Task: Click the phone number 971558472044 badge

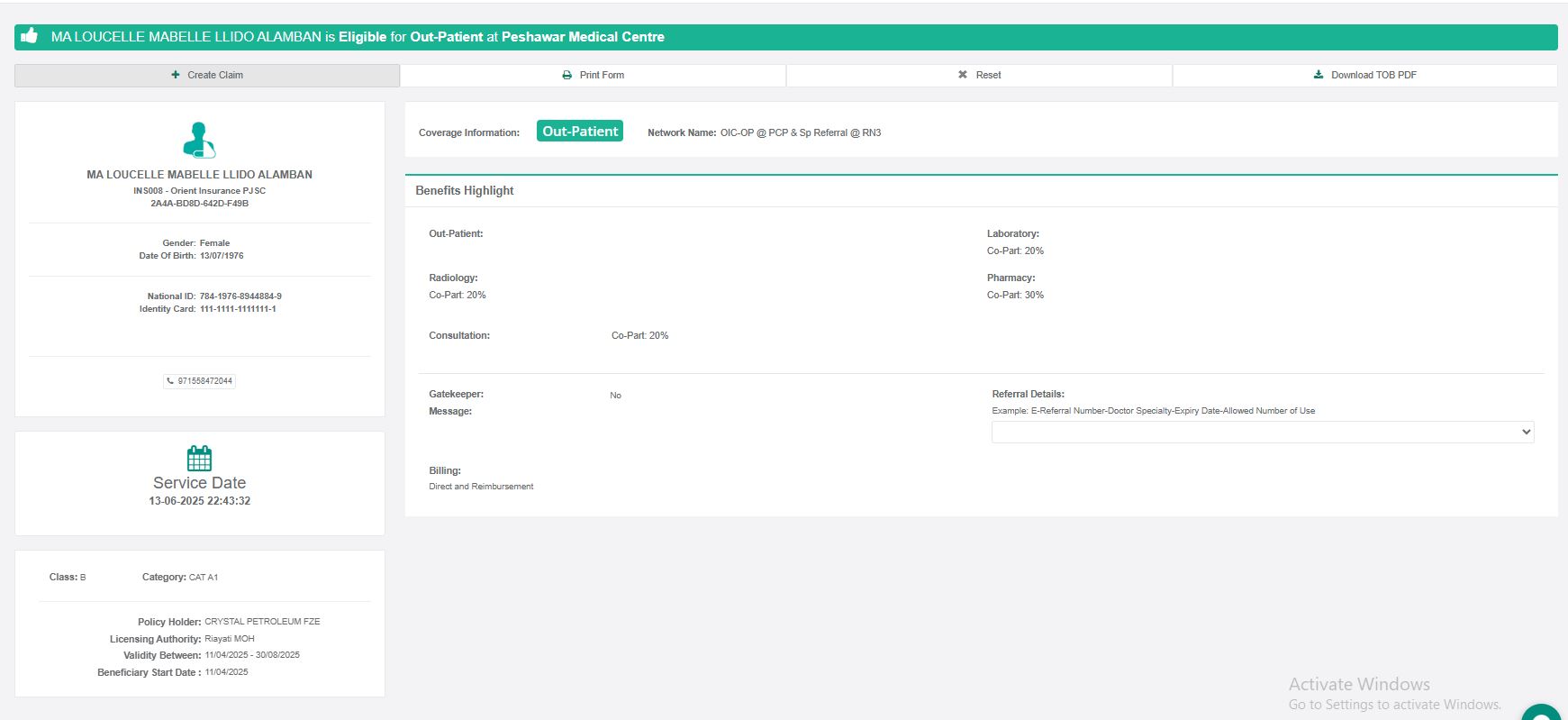Action: pyautogui.click(x=200, y=381)
